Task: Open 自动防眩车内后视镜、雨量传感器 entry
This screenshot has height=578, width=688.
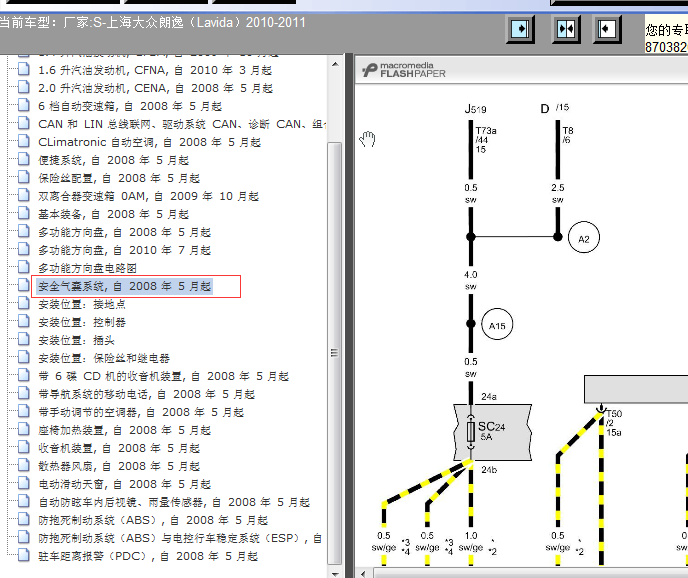Action: [x=174, y=502]
